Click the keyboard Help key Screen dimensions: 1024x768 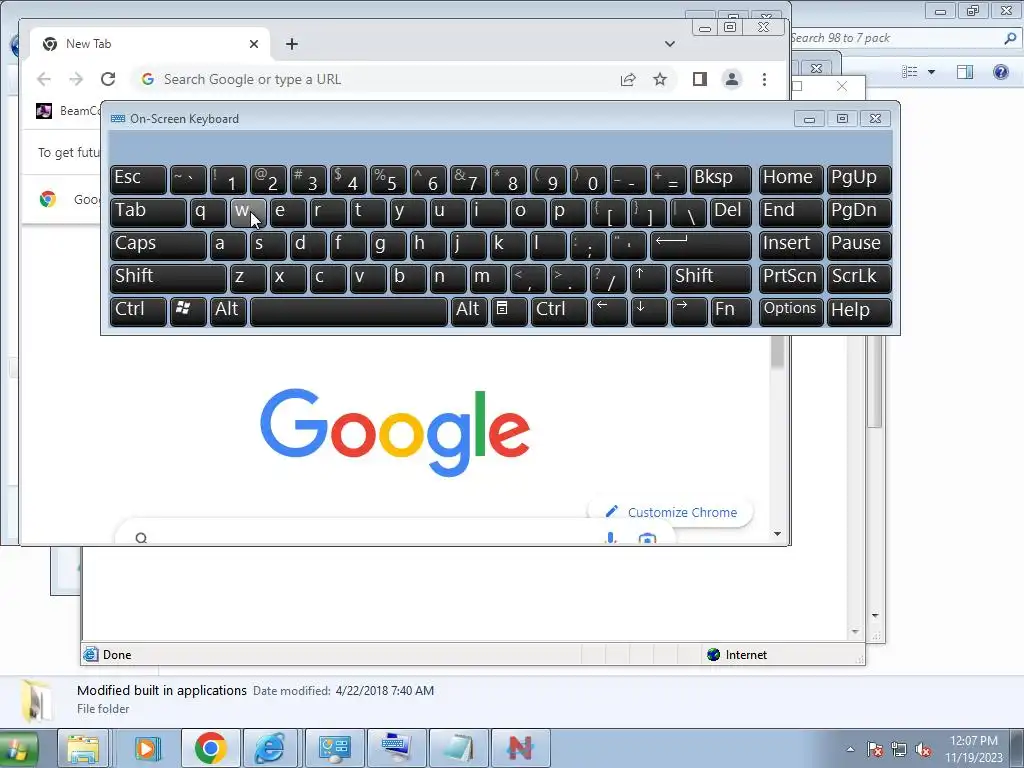click(859, 311)
